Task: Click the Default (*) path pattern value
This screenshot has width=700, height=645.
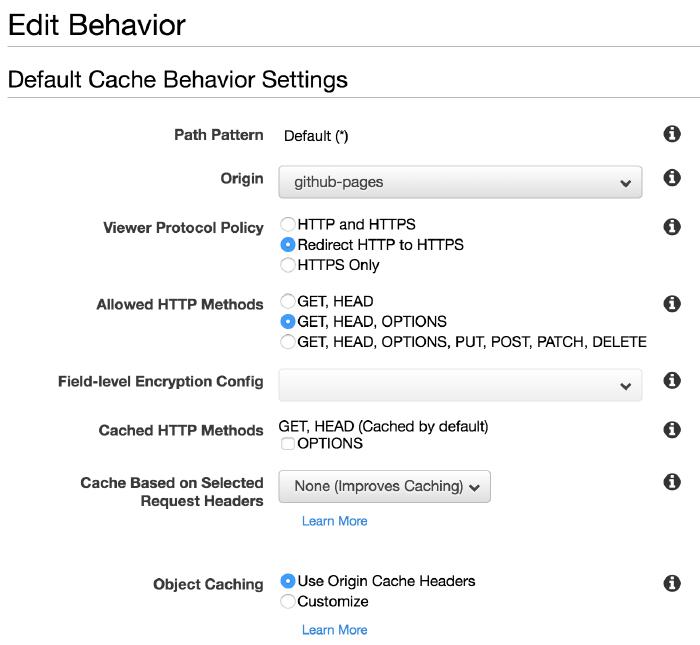Action: (x=316, y=136)
